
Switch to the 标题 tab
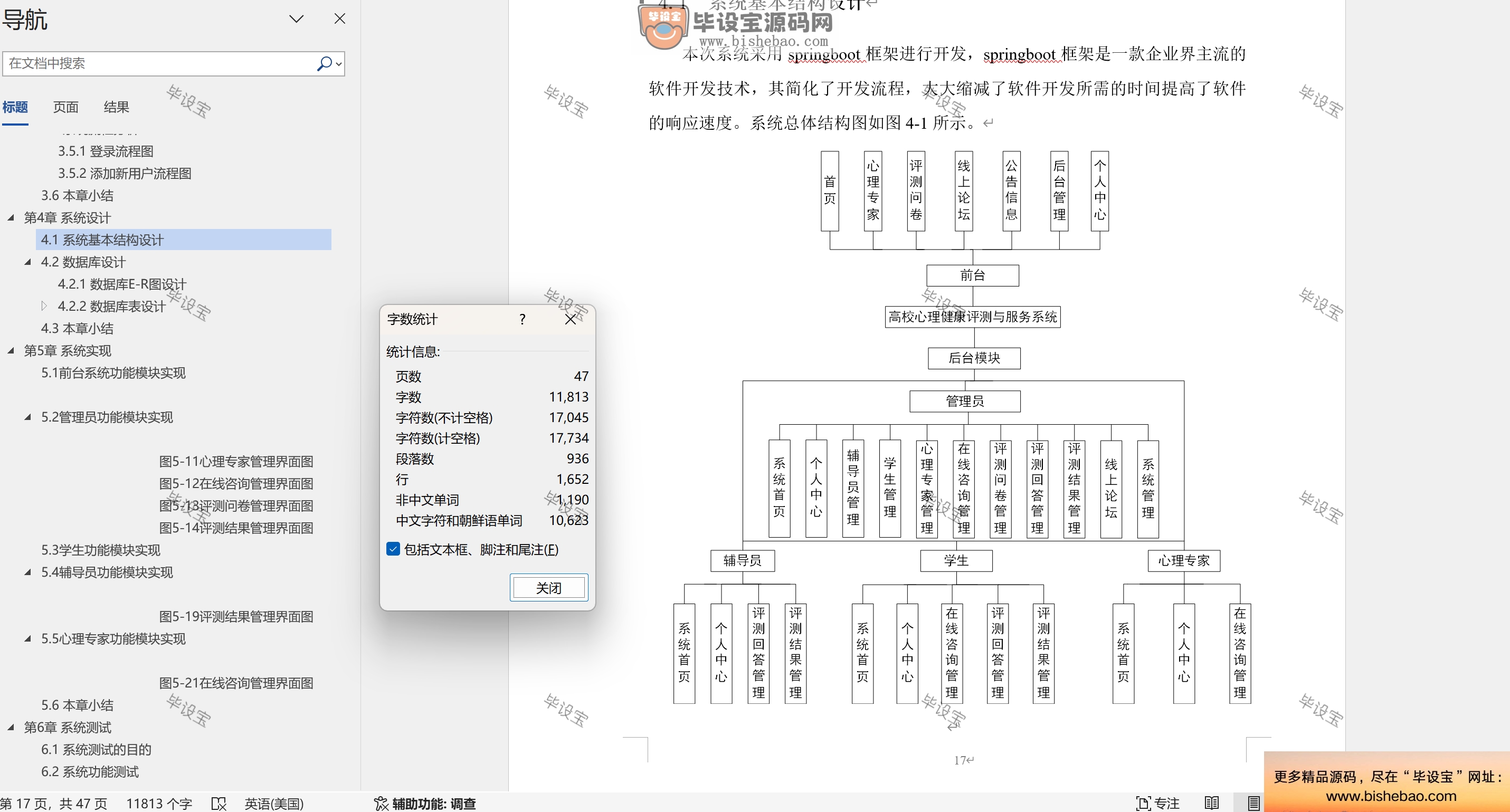[x=15, y=107]
